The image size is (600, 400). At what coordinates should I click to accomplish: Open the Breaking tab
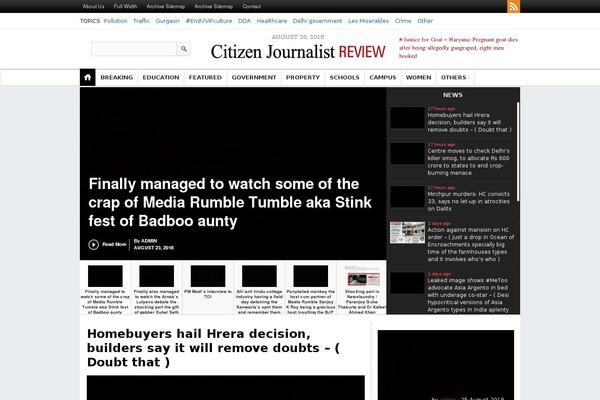117,77
